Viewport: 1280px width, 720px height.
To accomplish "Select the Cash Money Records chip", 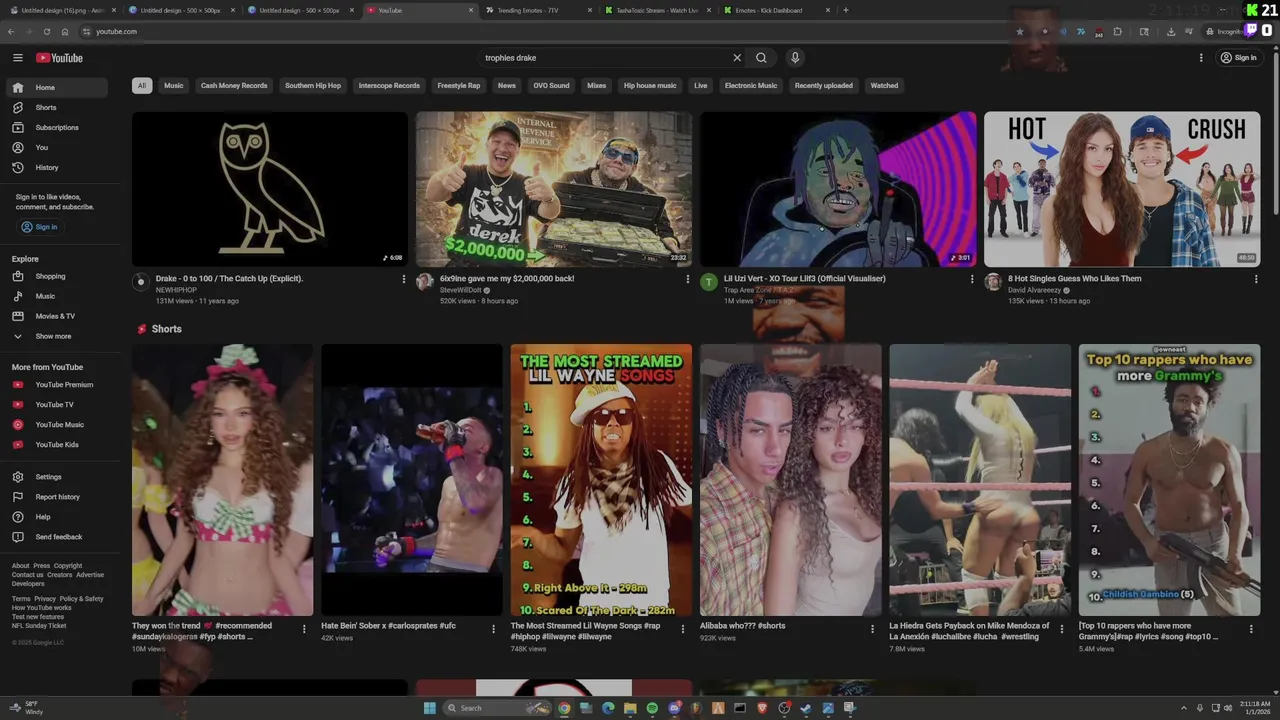I will click(234, 85).
